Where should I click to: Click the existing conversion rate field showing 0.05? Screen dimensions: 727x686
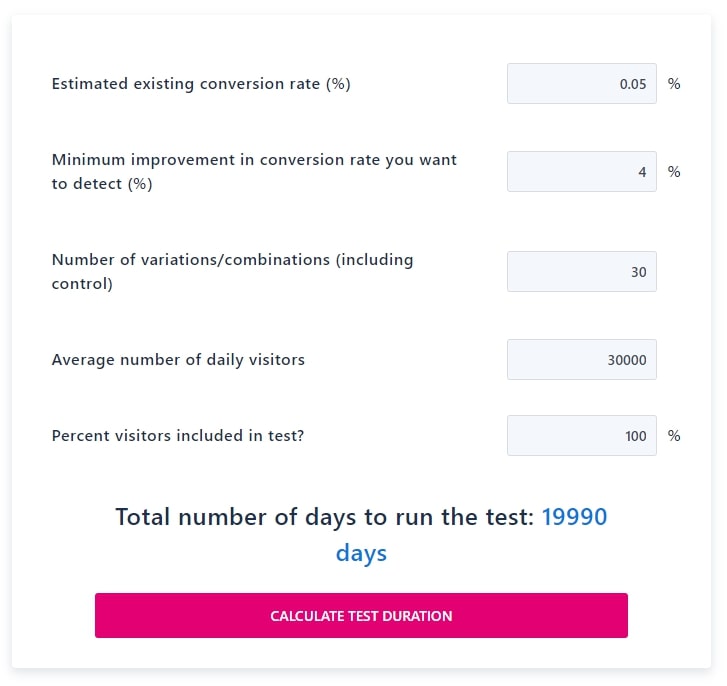point(581,83)
